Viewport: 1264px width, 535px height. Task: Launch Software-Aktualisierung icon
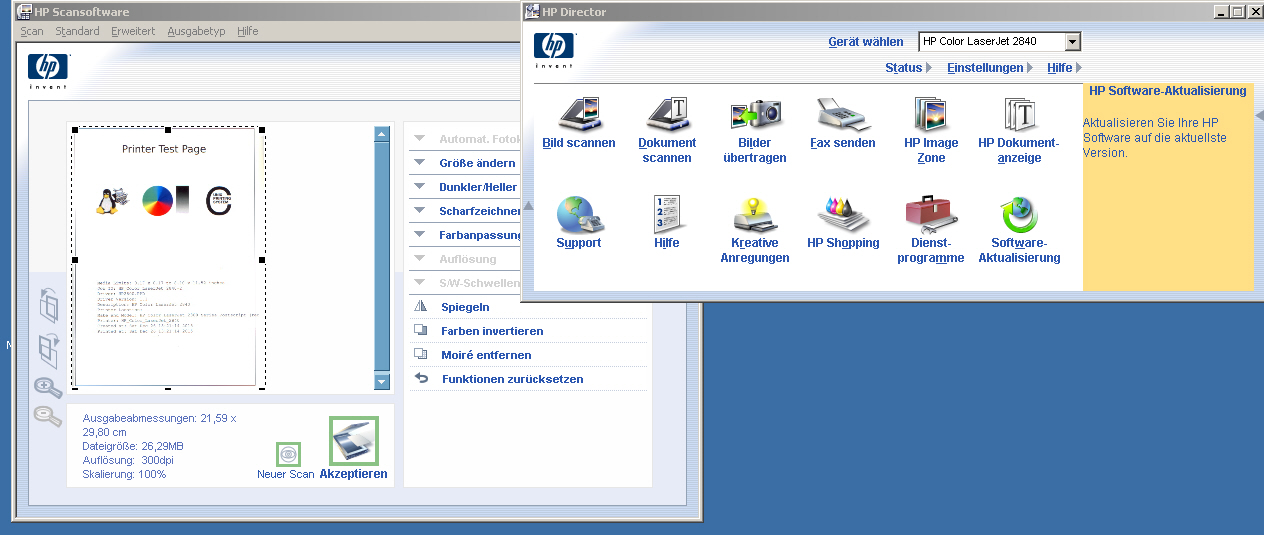coord(1019,213)
